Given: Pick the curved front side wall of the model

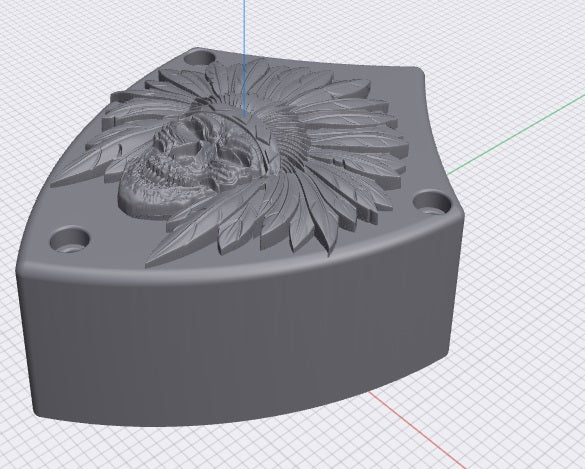Looking at the screenshot, I should click(x=239, y=332).
